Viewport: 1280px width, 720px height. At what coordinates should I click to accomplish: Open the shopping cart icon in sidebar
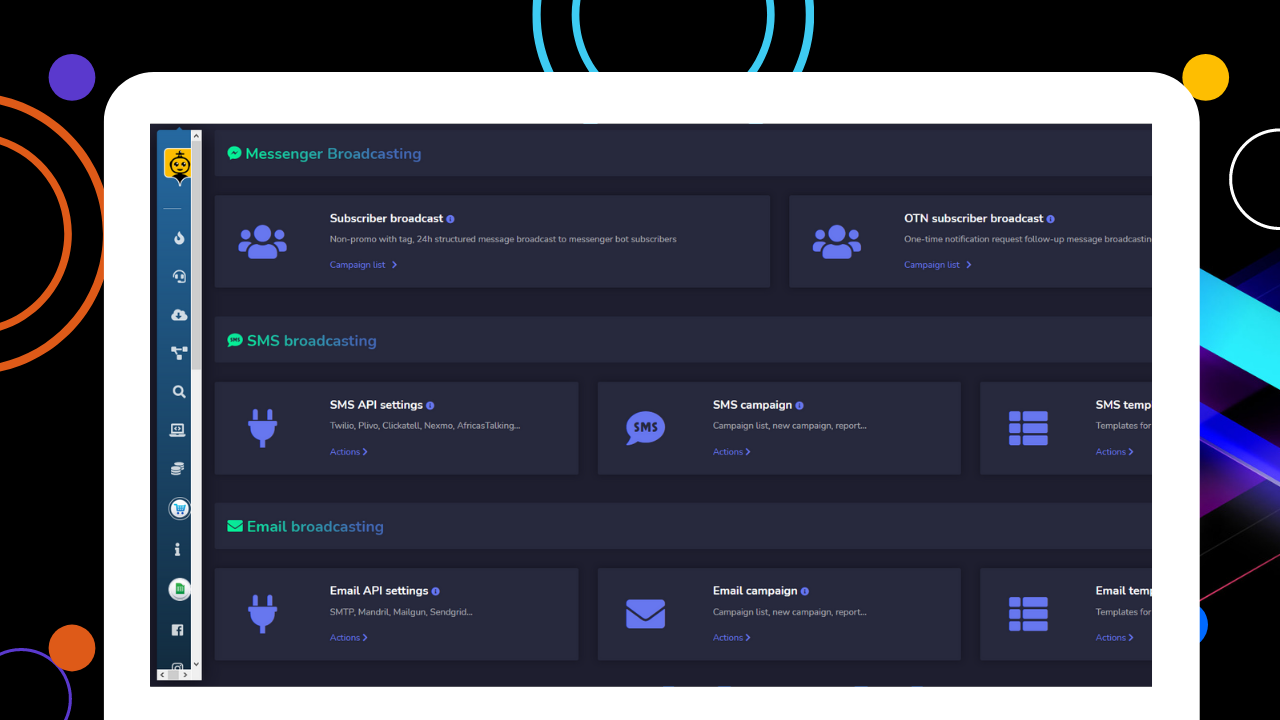(178, 508)
